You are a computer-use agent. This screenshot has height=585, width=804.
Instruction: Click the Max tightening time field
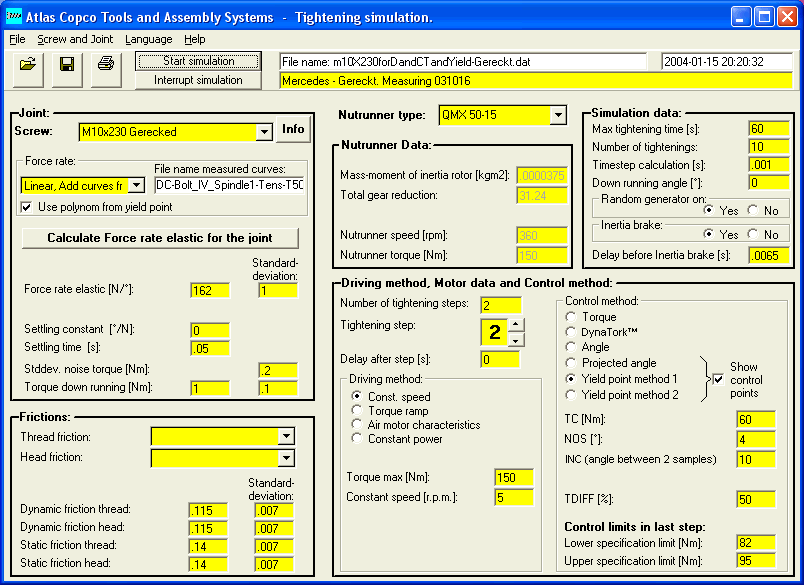coord(769,129)
